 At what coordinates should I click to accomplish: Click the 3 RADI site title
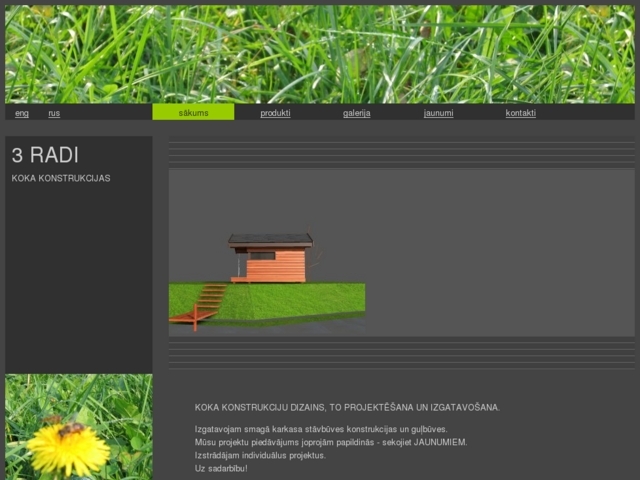pos(45,155)
